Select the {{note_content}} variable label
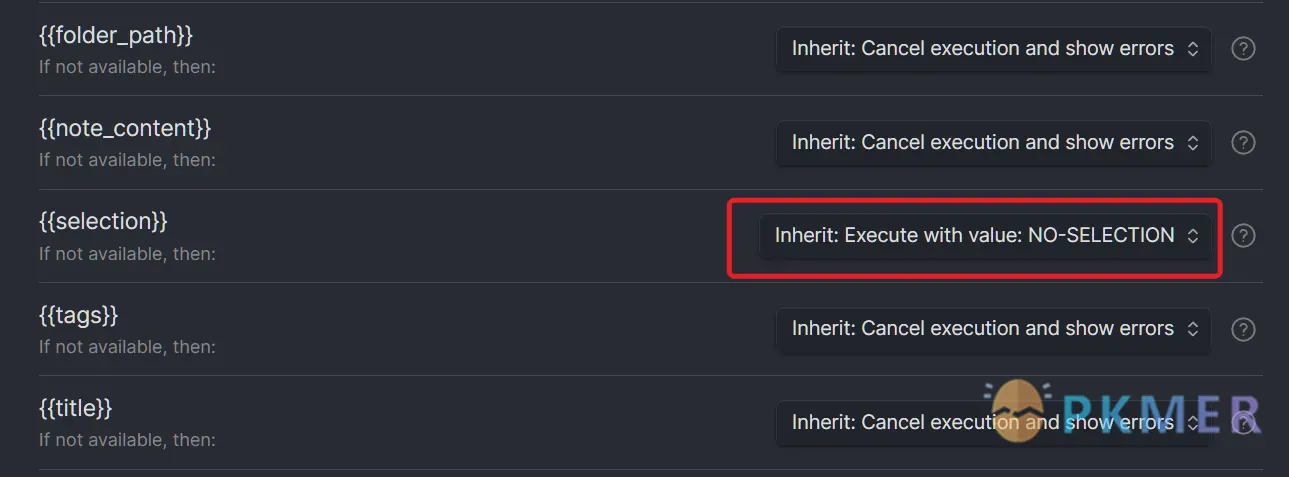 coord(125,128)
